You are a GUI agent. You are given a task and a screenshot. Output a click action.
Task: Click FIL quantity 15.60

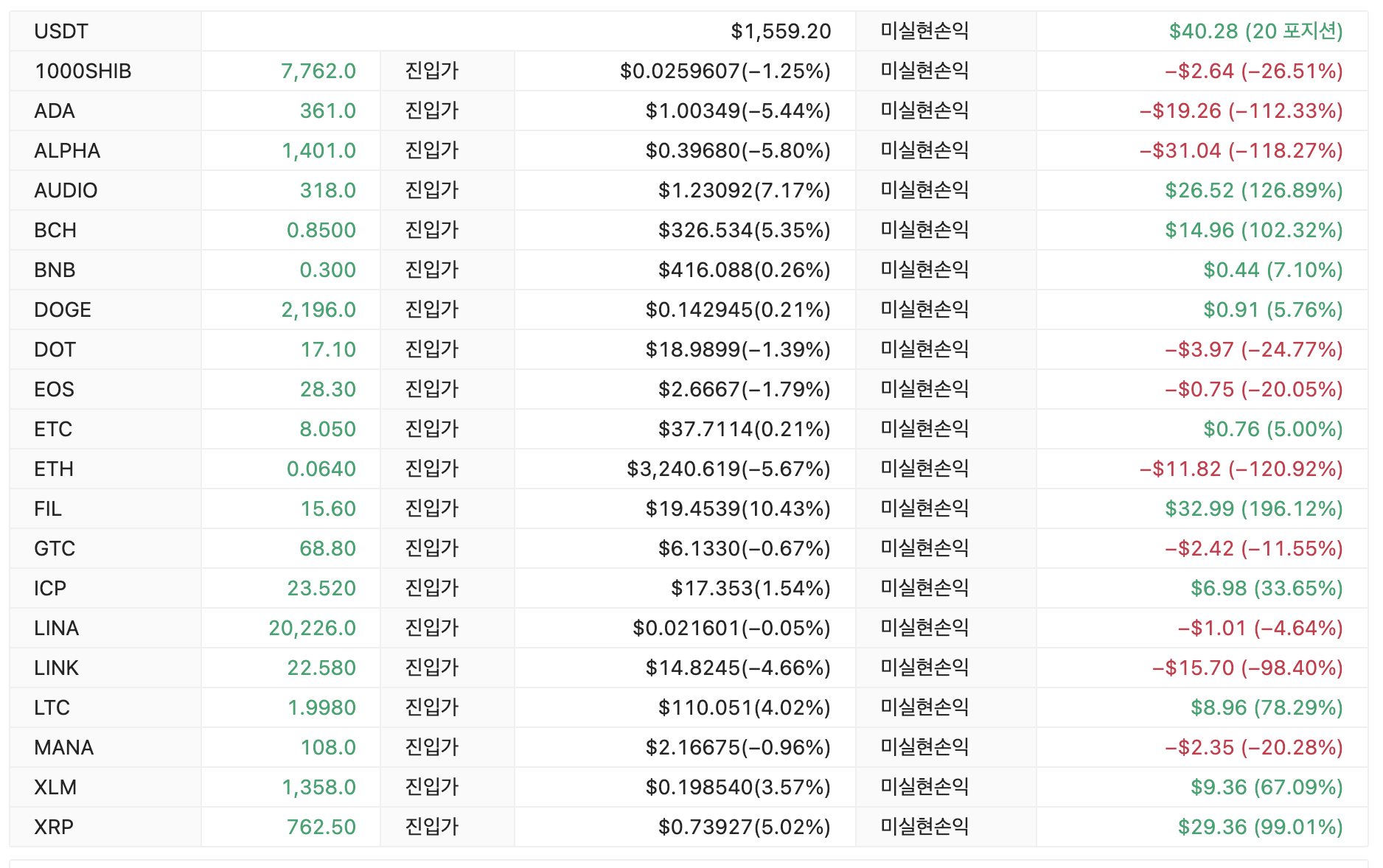(328, 508)
